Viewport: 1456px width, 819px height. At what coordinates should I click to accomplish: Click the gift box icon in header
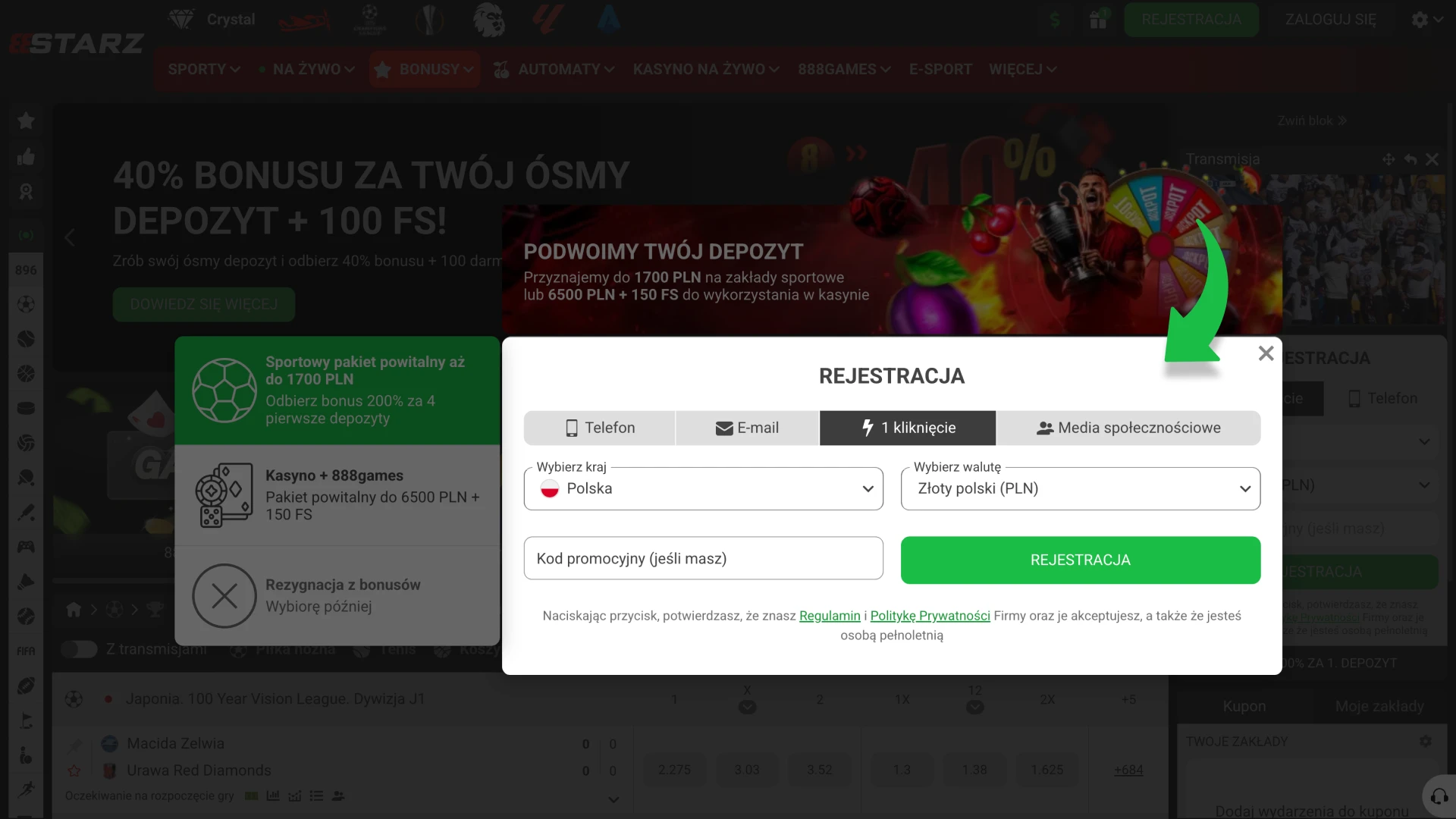point(1098,19)
